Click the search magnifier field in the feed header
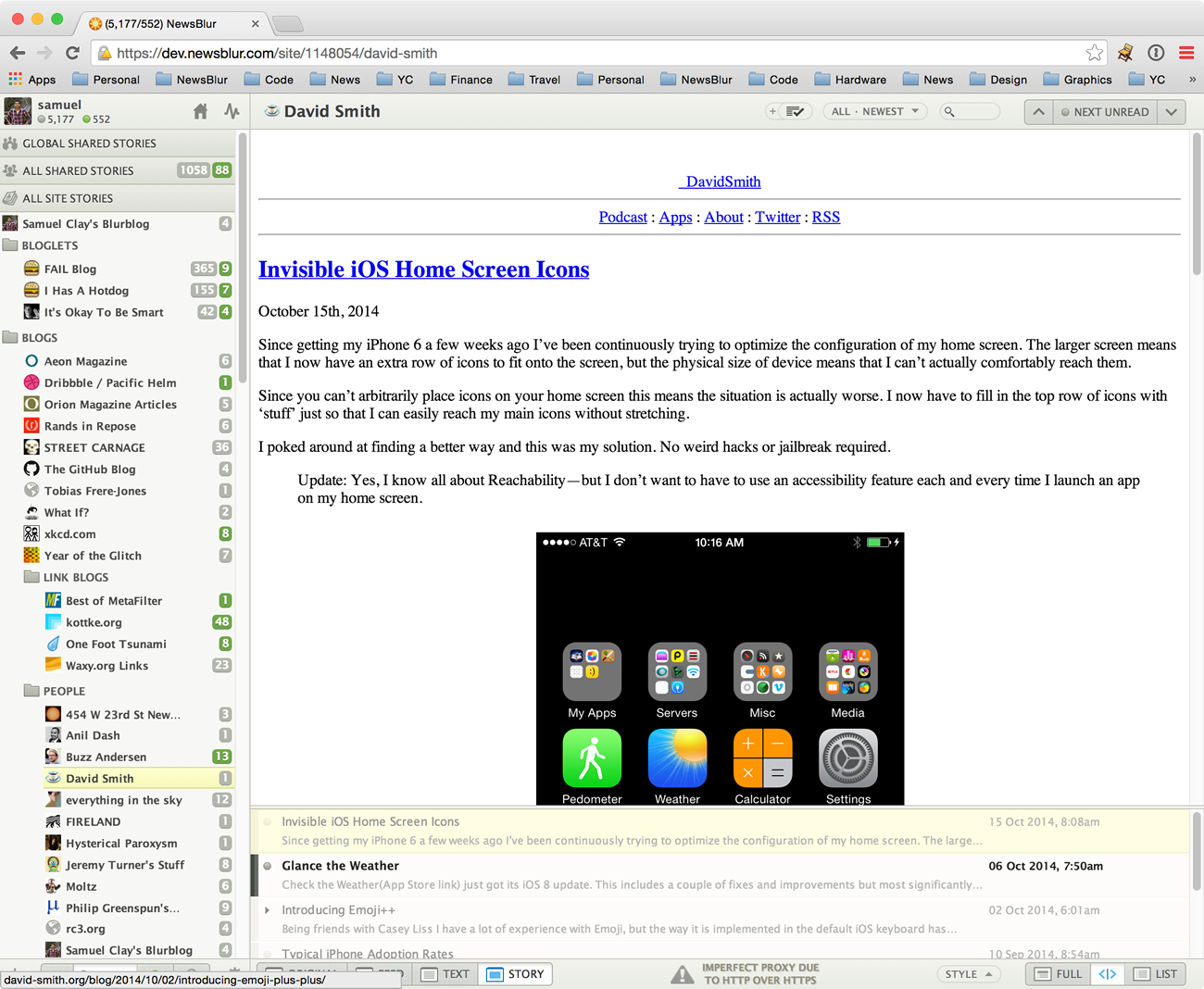 click(970, 111)
